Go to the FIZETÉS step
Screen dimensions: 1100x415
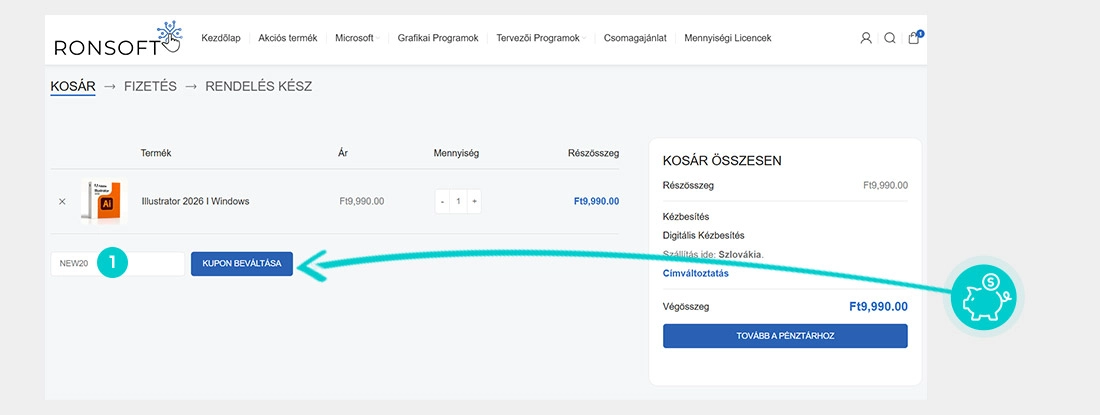pos(150,86)
